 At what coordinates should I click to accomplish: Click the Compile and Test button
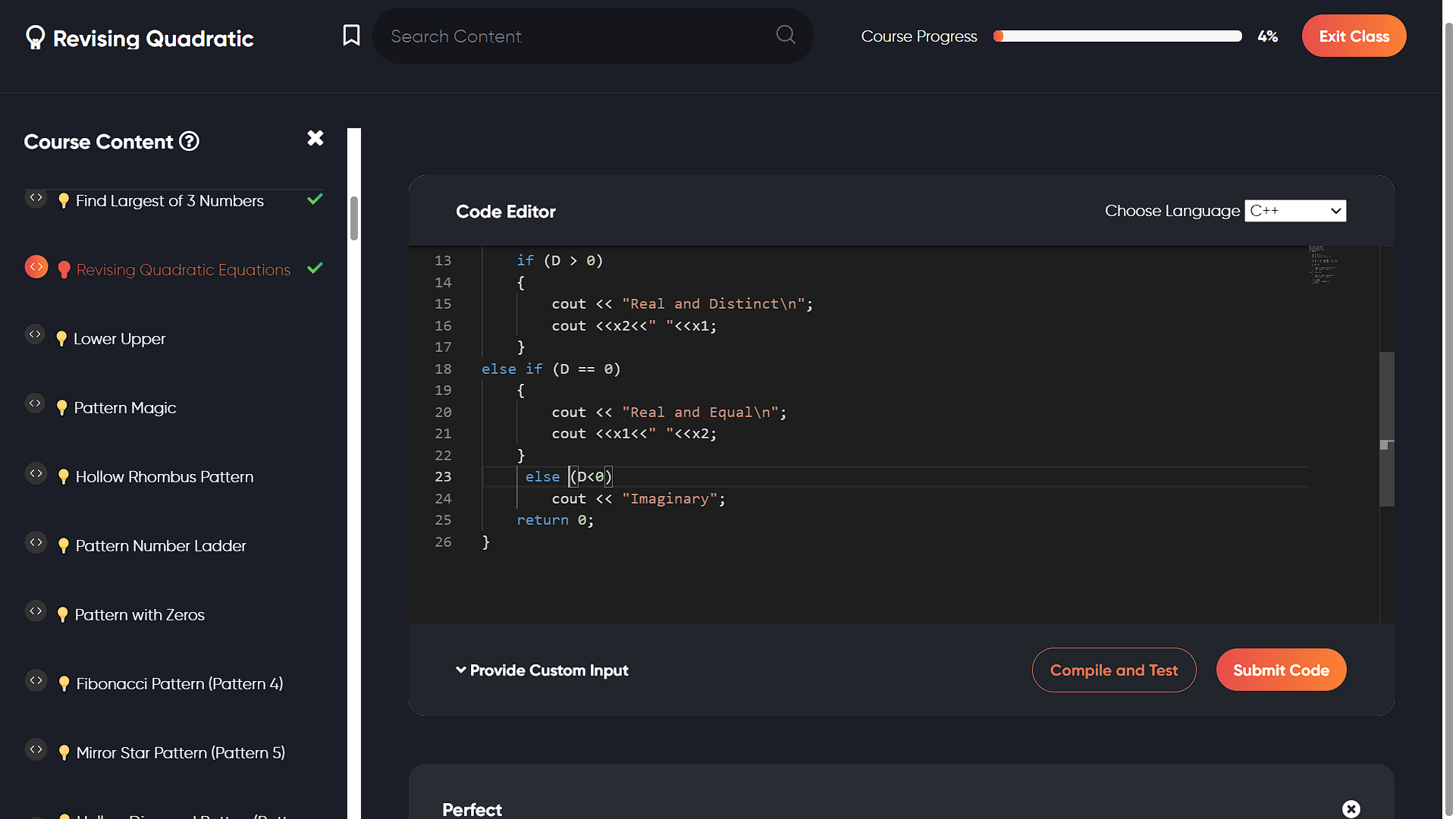pyautogui.click(x=1113, y=670)
